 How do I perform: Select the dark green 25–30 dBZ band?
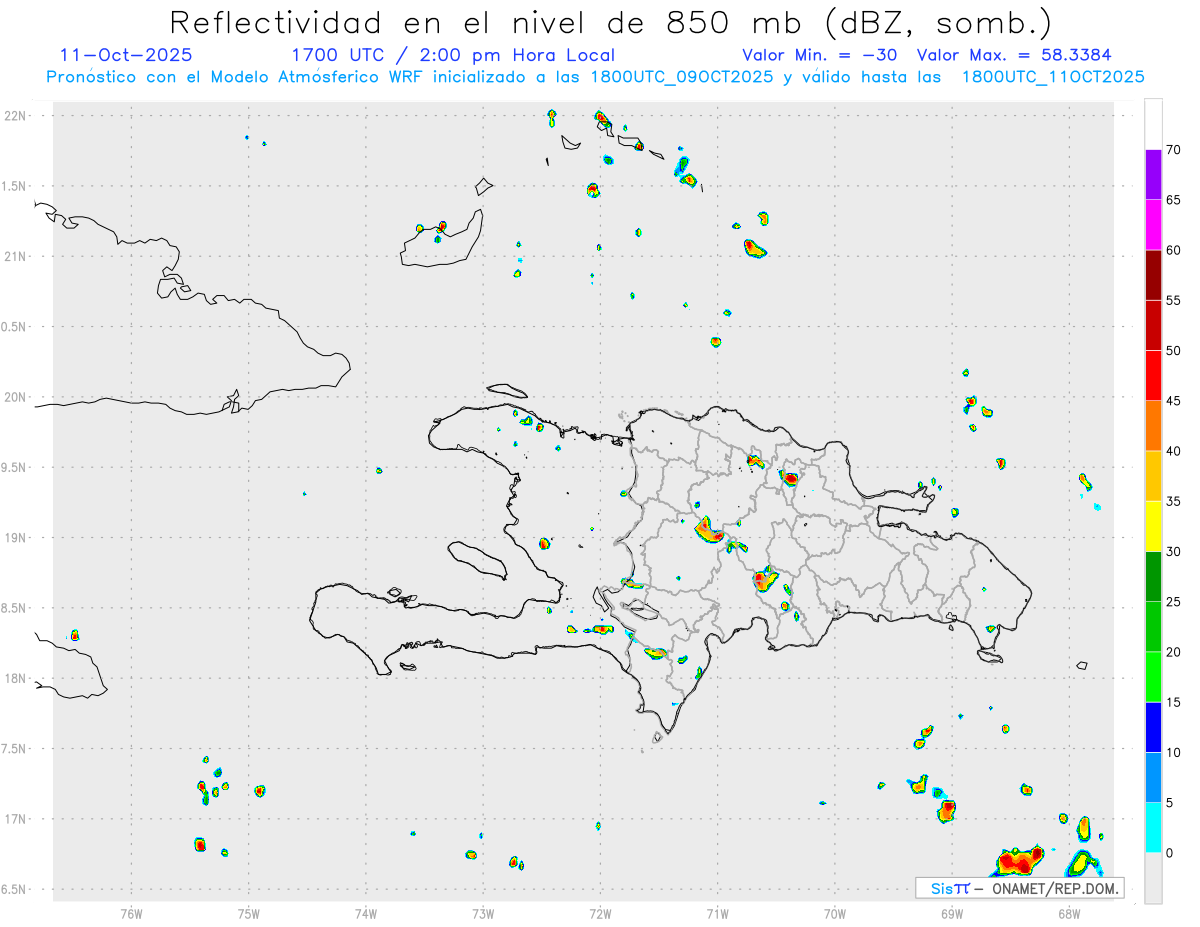click(x=1153, y=577)
